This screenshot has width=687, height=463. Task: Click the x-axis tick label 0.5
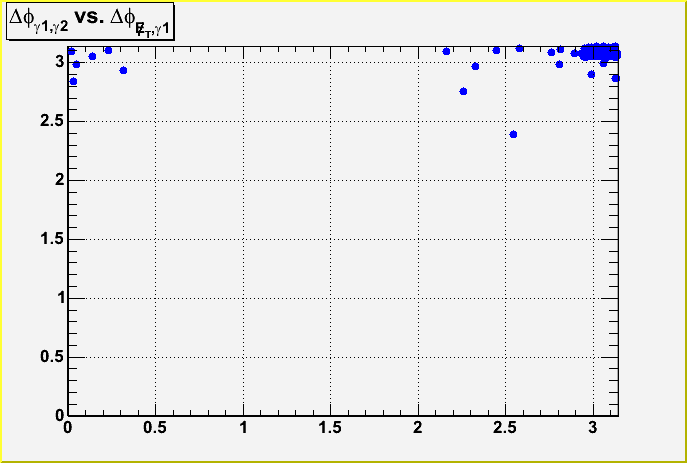(155, 429)
